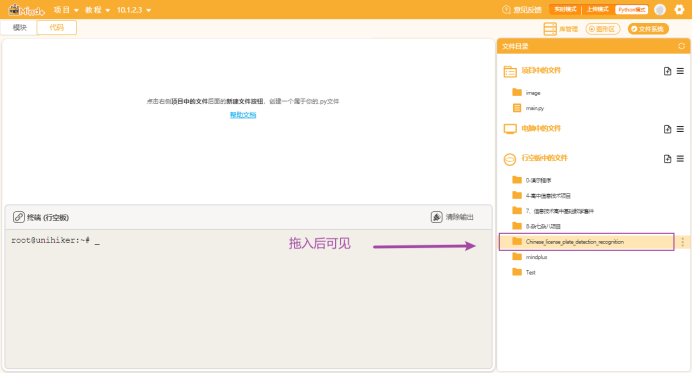This screenshot has width=692, height=373.
Task: Expand the folder starting with 4- on the board
Action: (x=542, y=196)
